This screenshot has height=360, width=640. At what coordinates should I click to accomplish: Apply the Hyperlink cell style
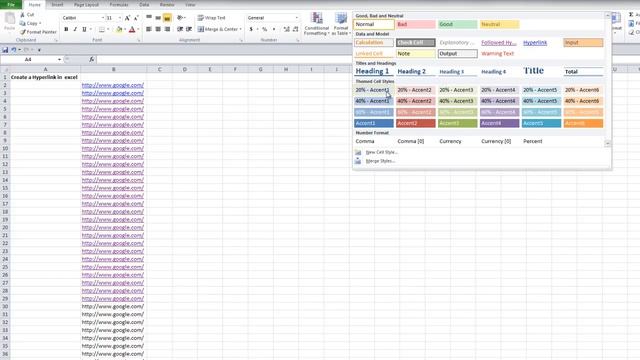(541, 42)
